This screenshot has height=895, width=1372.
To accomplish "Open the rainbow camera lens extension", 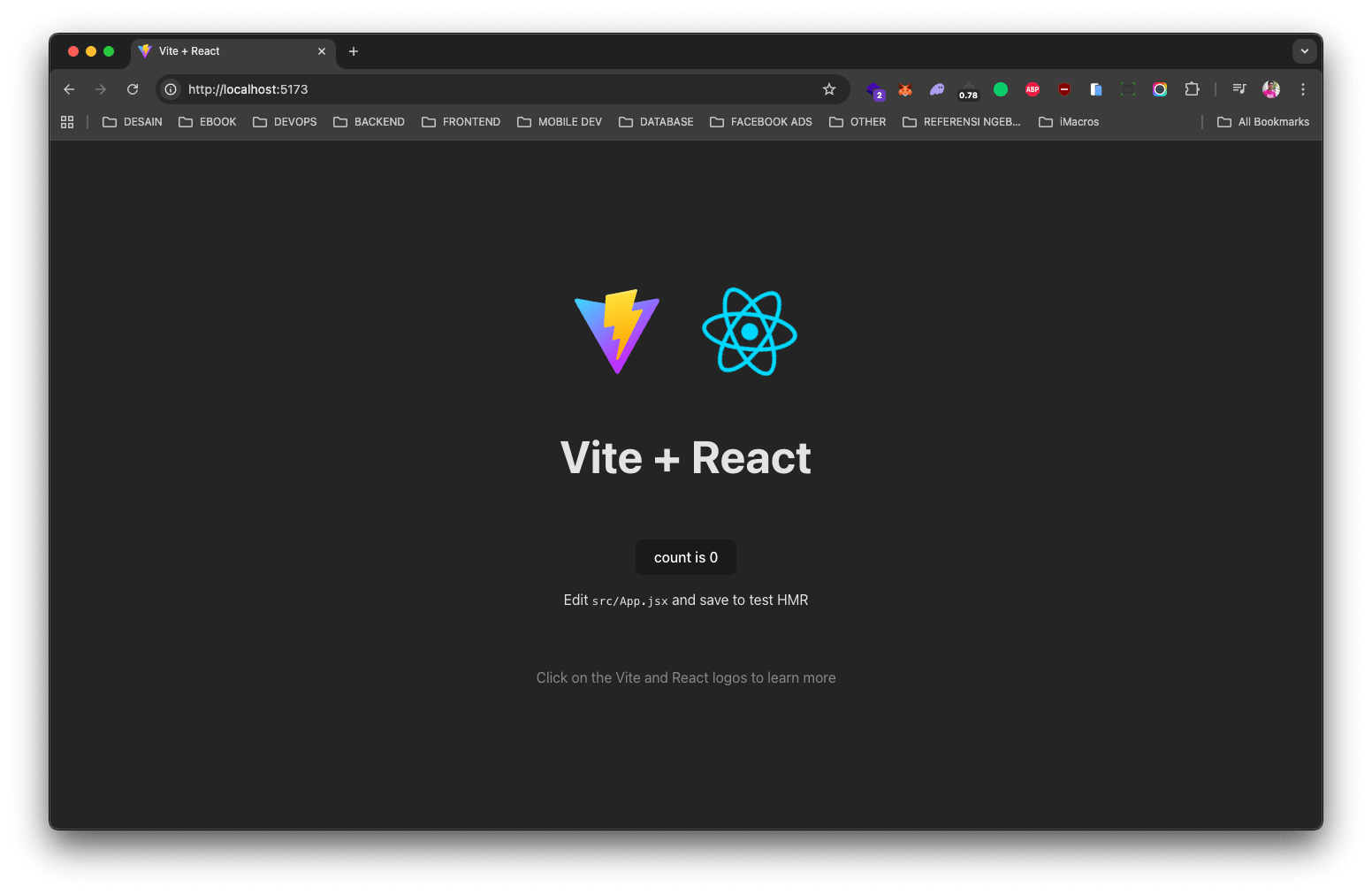I will (1160, 89).
